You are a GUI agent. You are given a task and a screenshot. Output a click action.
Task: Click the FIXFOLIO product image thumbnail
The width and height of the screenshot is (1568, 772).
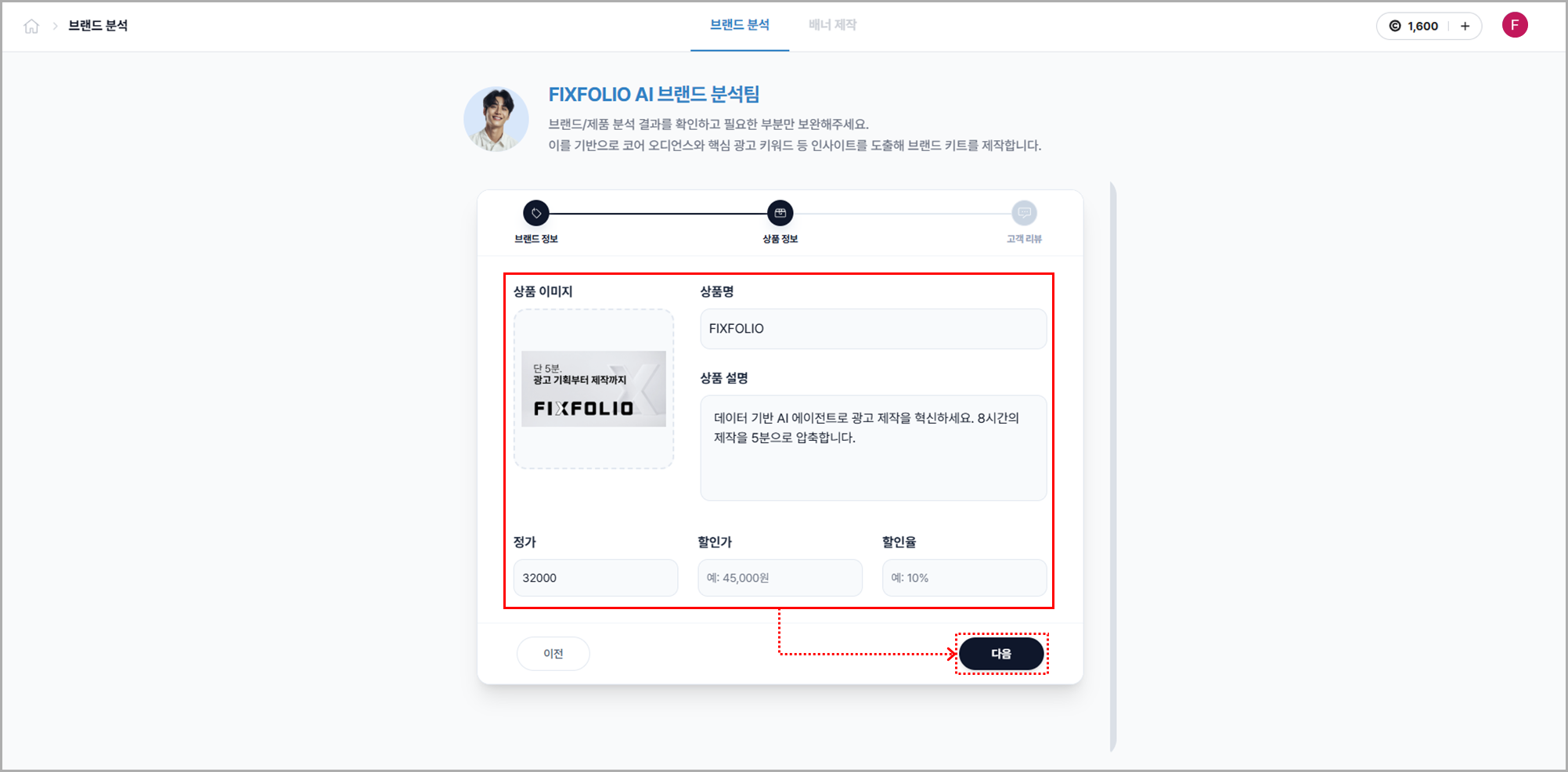(x=593, y=389)
